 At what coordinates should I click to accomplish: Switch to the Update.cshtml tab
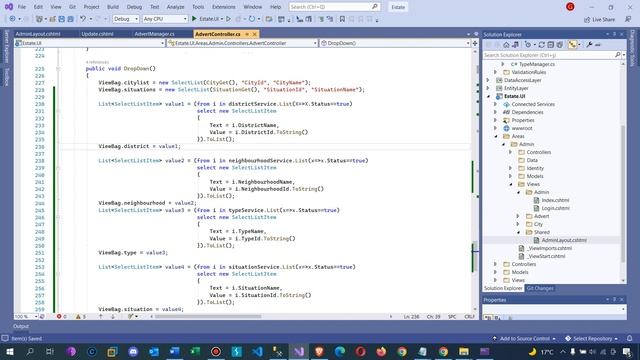97,34
